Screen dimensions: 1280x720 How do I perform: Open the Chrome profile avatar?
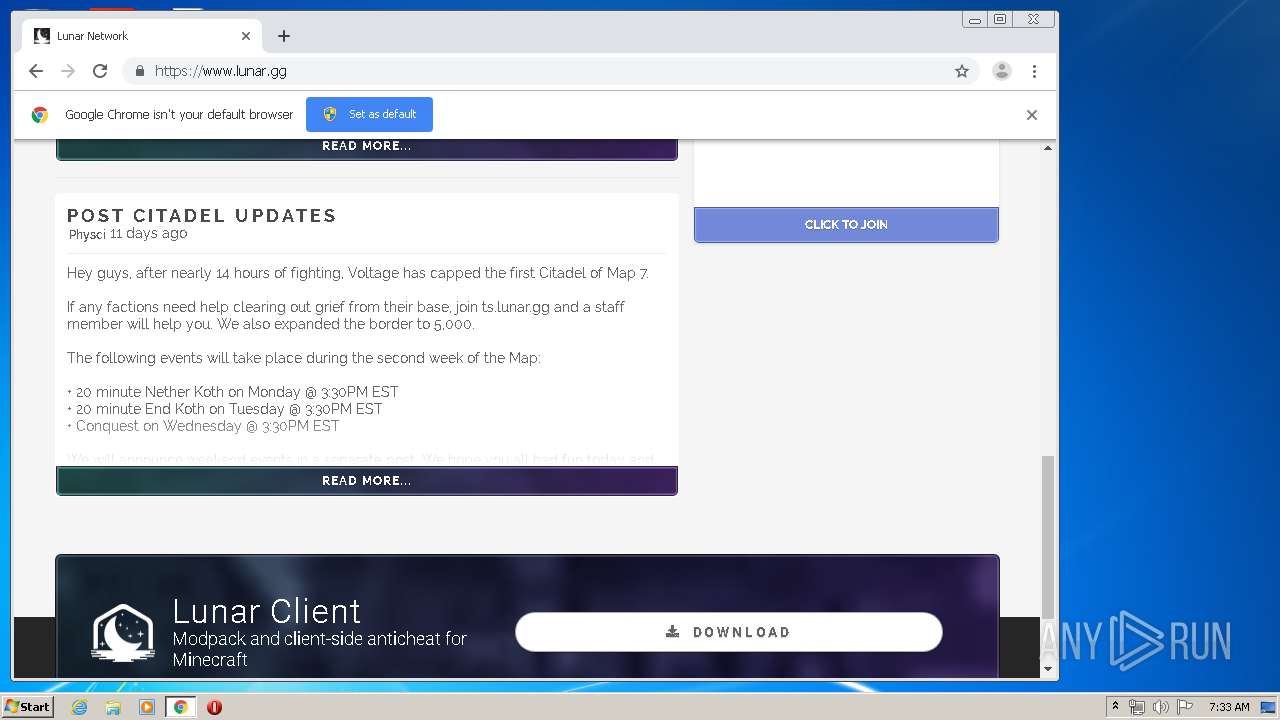click(x=1001, y=71)
